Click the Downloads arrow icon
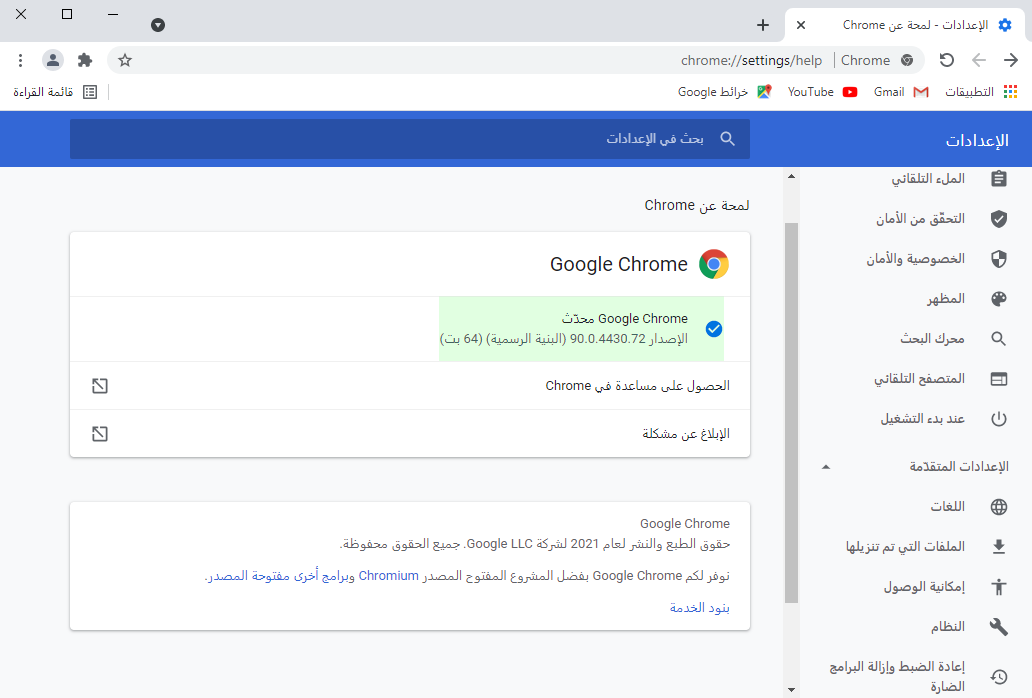Viewport: 1032px width, 698px height. click(998, 547)
